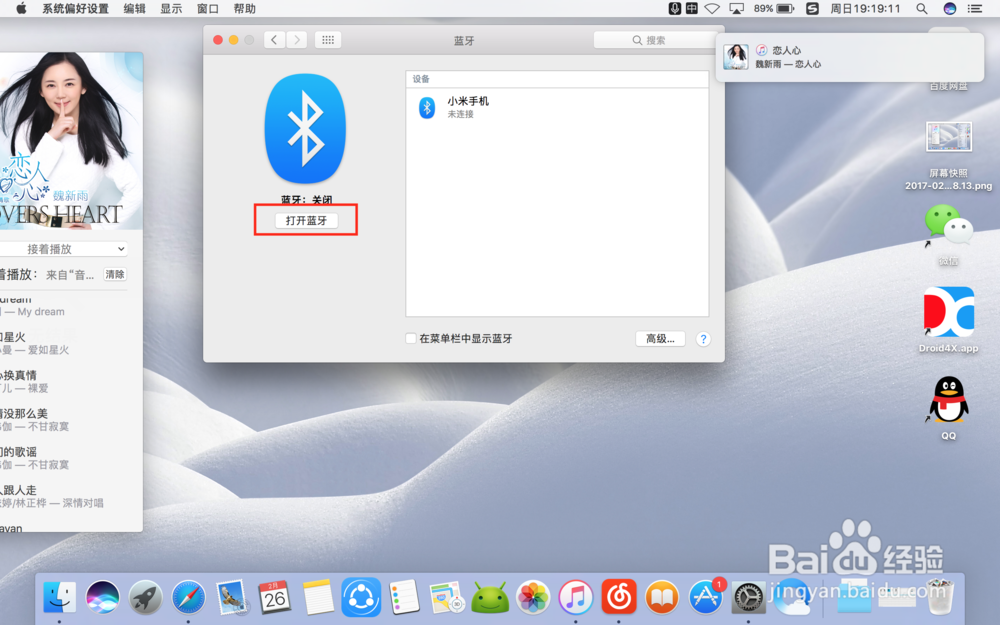
Task: Open Photos in the Dock
Action: (533, 598)
